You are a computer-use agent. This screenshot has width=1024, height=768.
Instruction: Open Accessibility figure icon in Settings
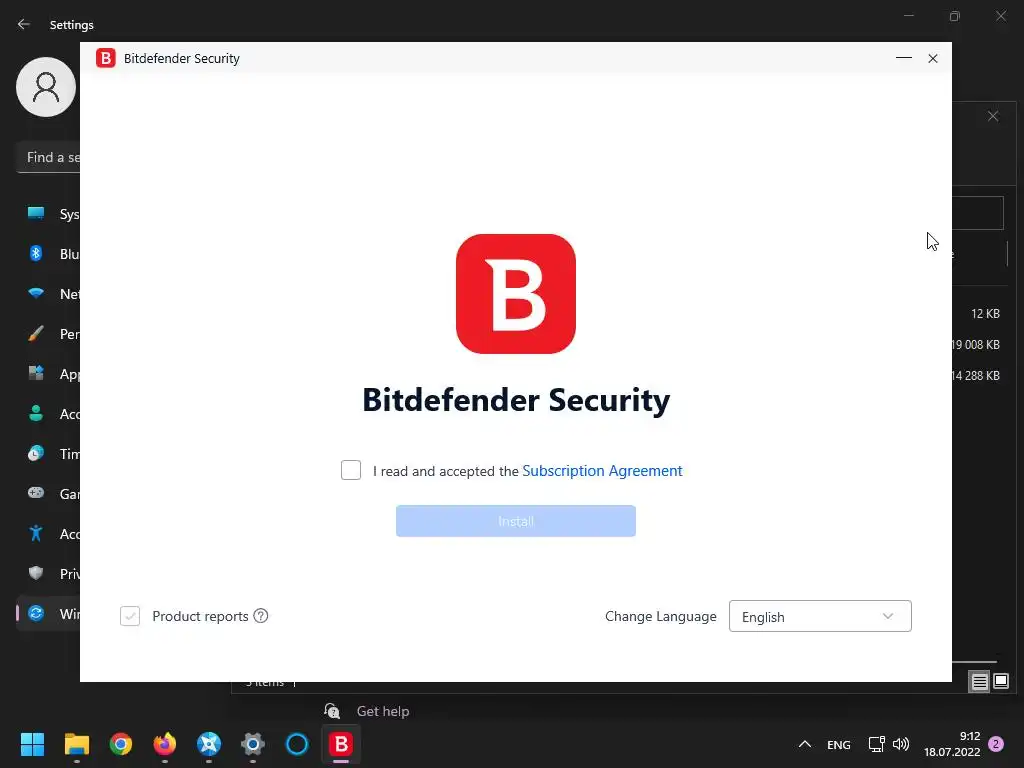[36, 534]
